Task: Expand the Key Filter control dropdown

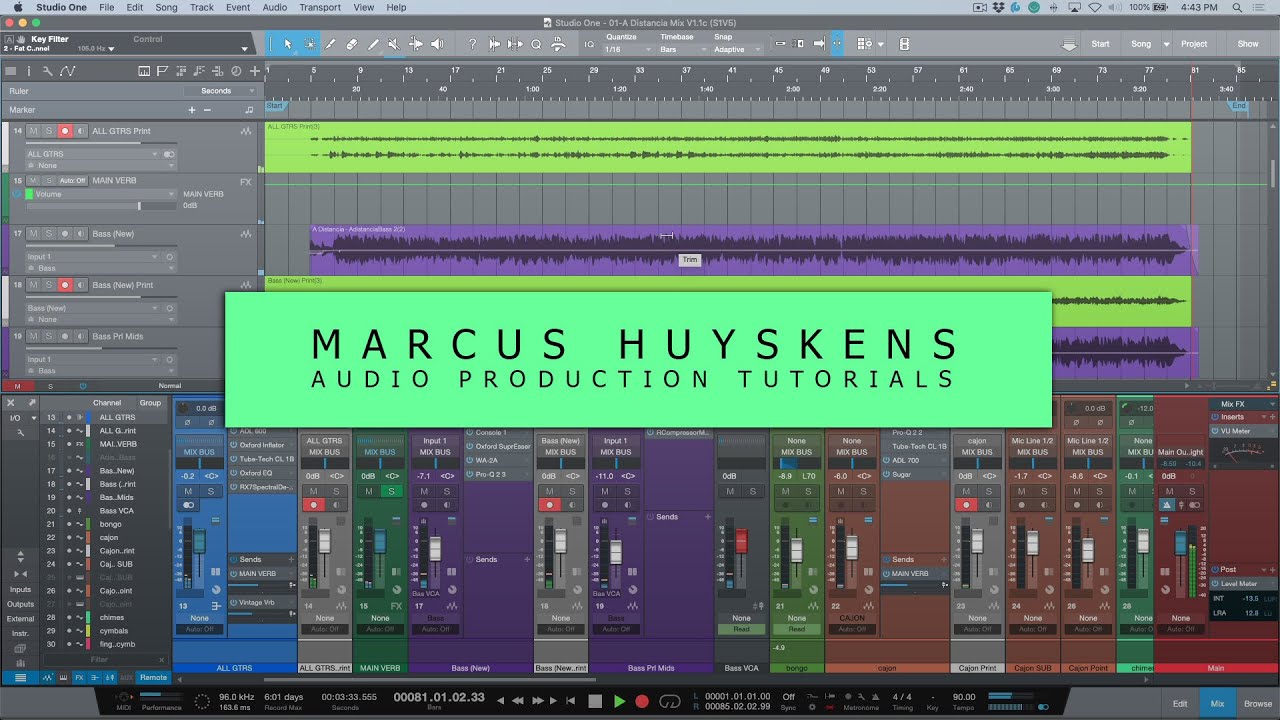Action: [245, 48]
